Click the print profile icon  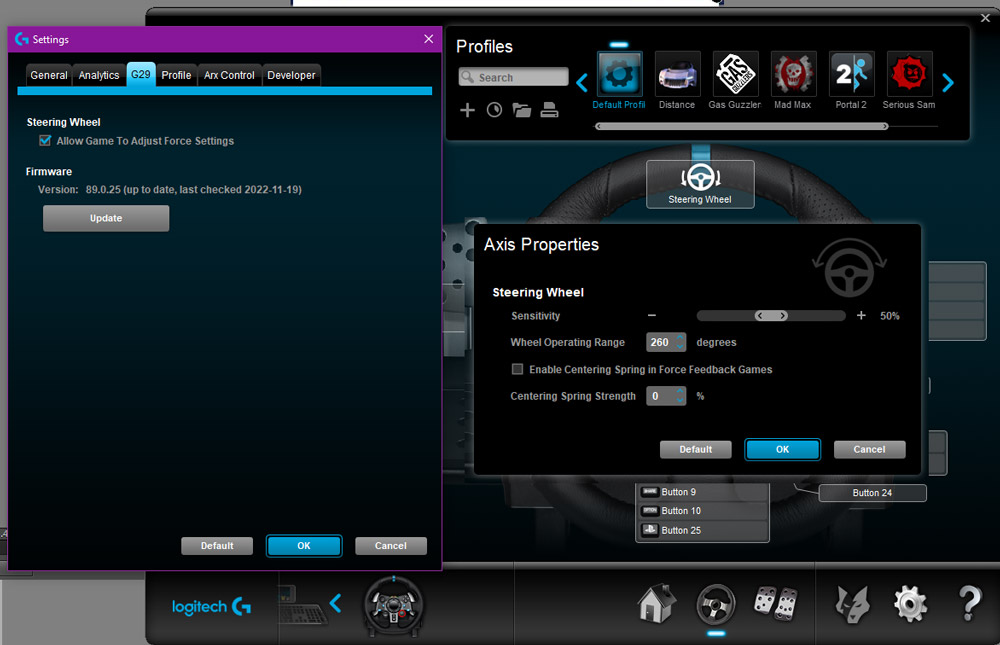coord(549,110)
